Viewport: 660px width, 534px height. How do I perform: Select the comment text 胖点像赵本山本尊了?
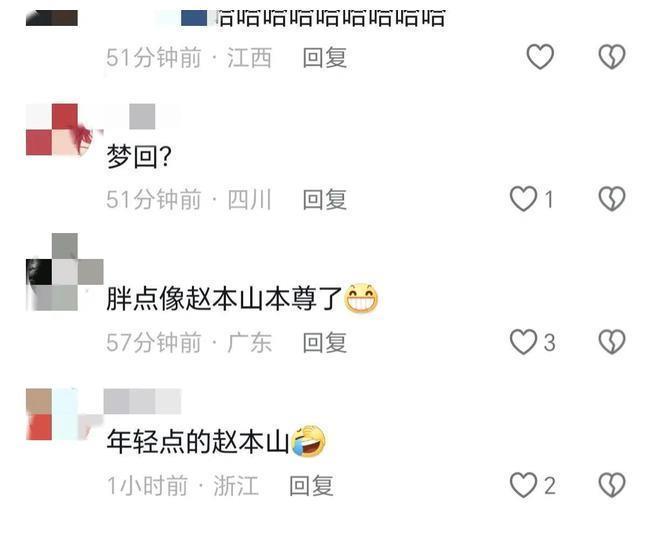224,298
